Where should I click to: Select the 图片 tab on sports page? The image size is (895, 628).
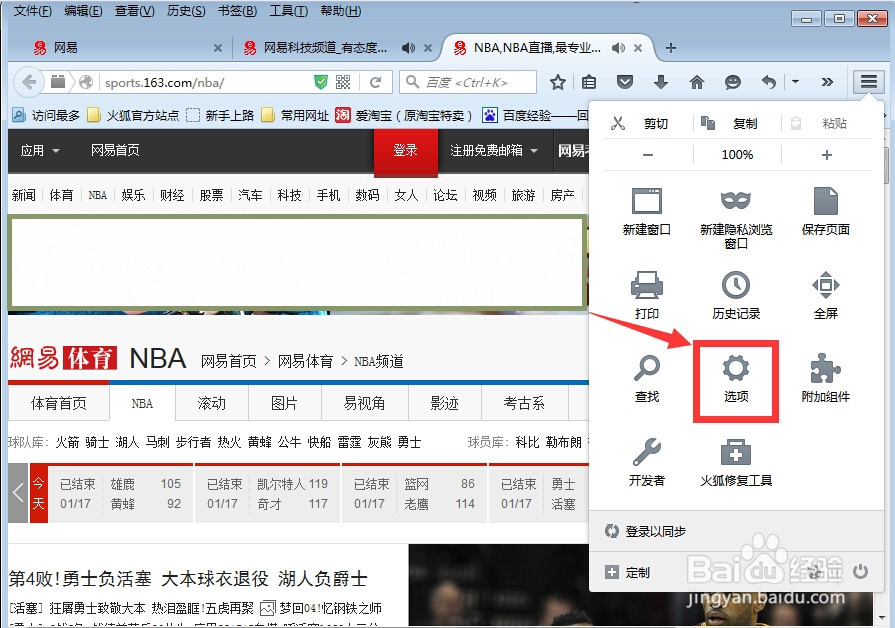point(284,404)
